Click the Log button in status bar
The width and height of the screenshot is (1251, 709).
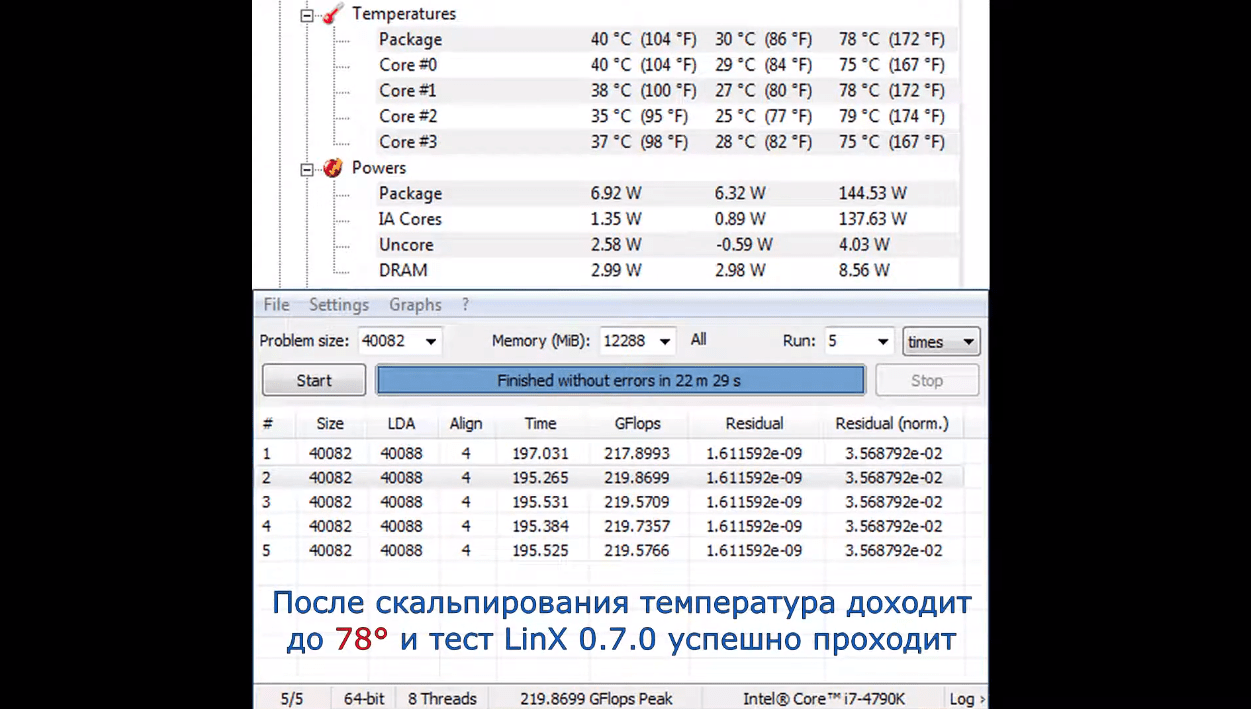[x=966, y=698]
